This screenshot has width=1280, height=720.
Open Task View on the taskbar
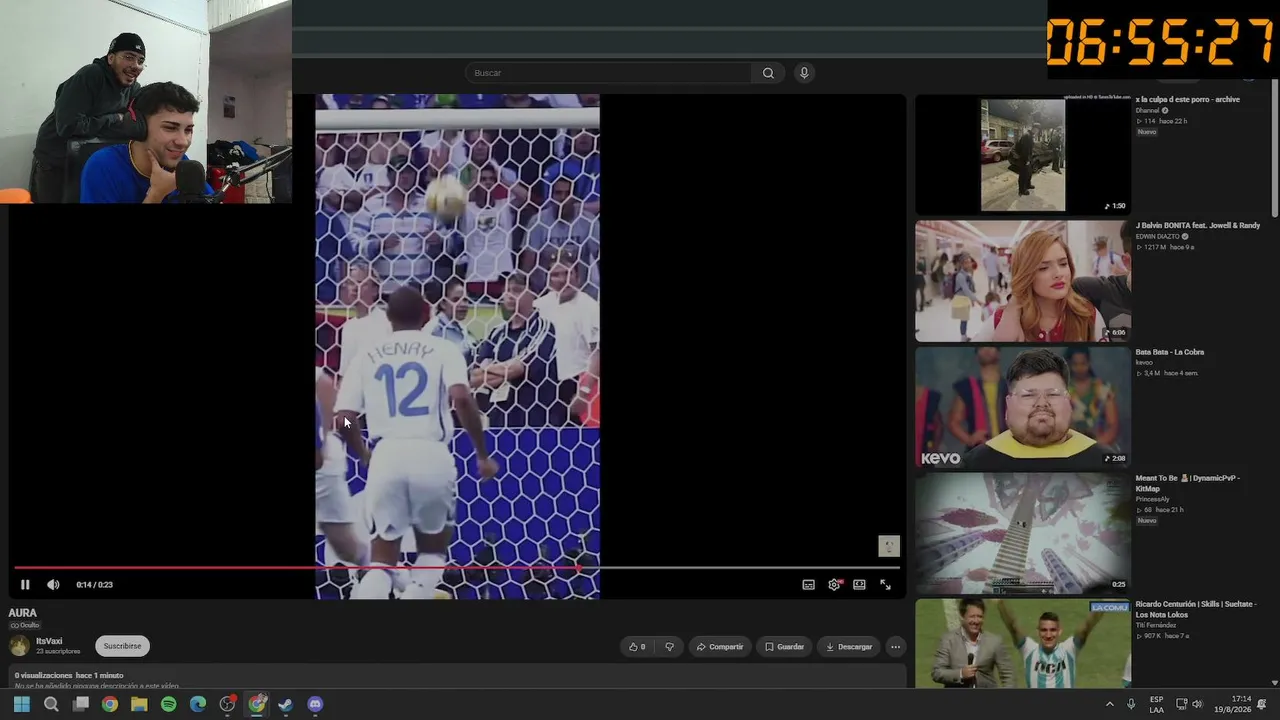click(81, 704)
